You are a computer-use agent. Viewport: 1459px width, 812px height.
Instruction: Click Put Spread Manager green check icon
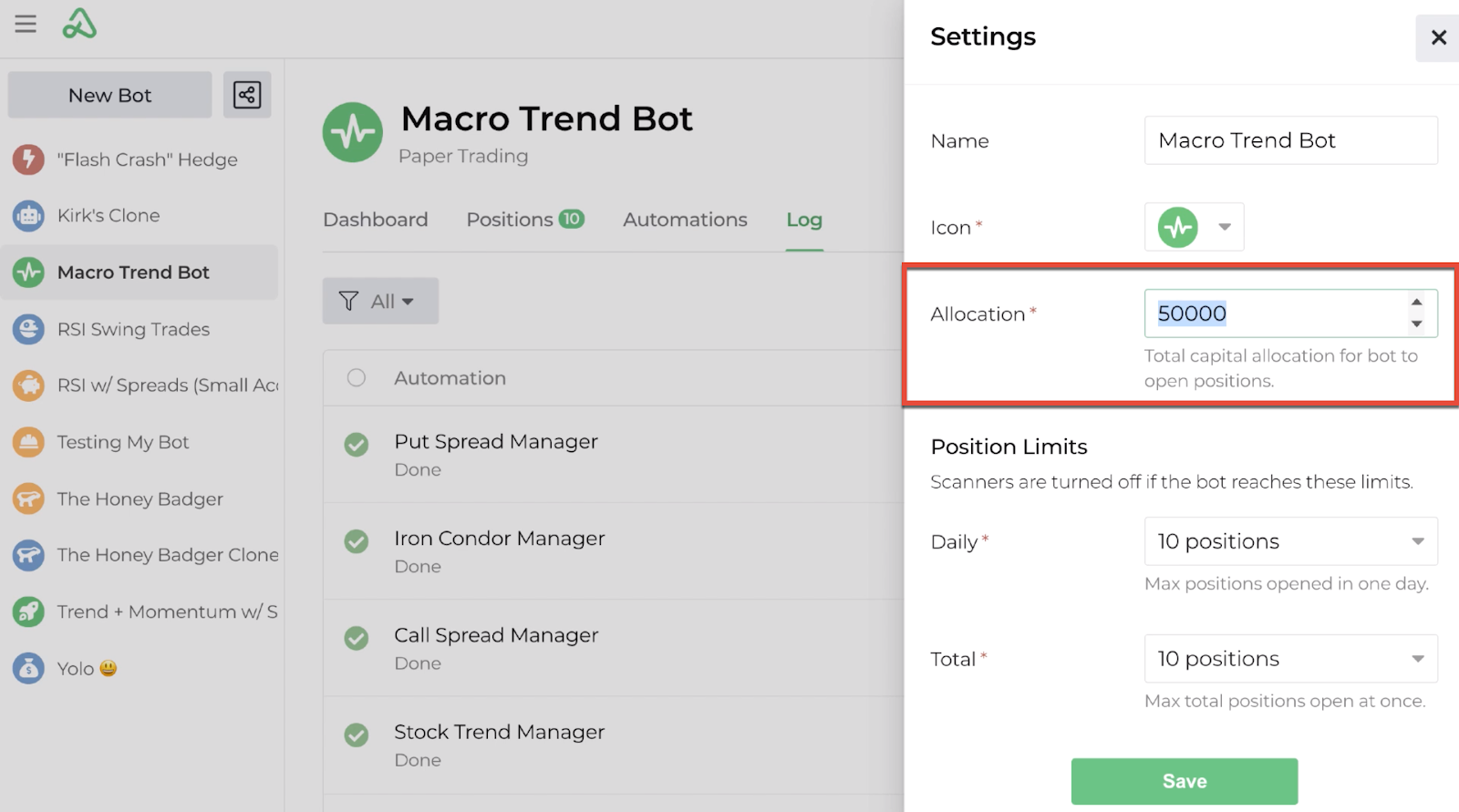pos(357,445)
